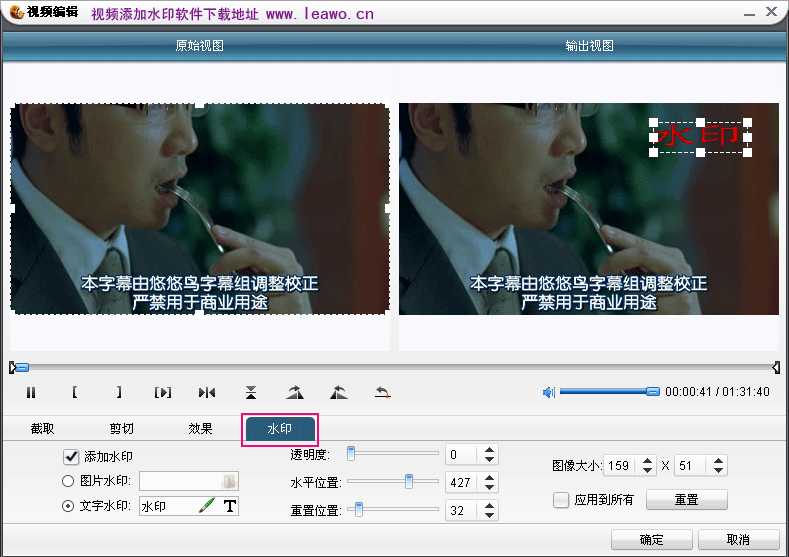Click the 水平位置 slider handle

(x=409, y=481)
